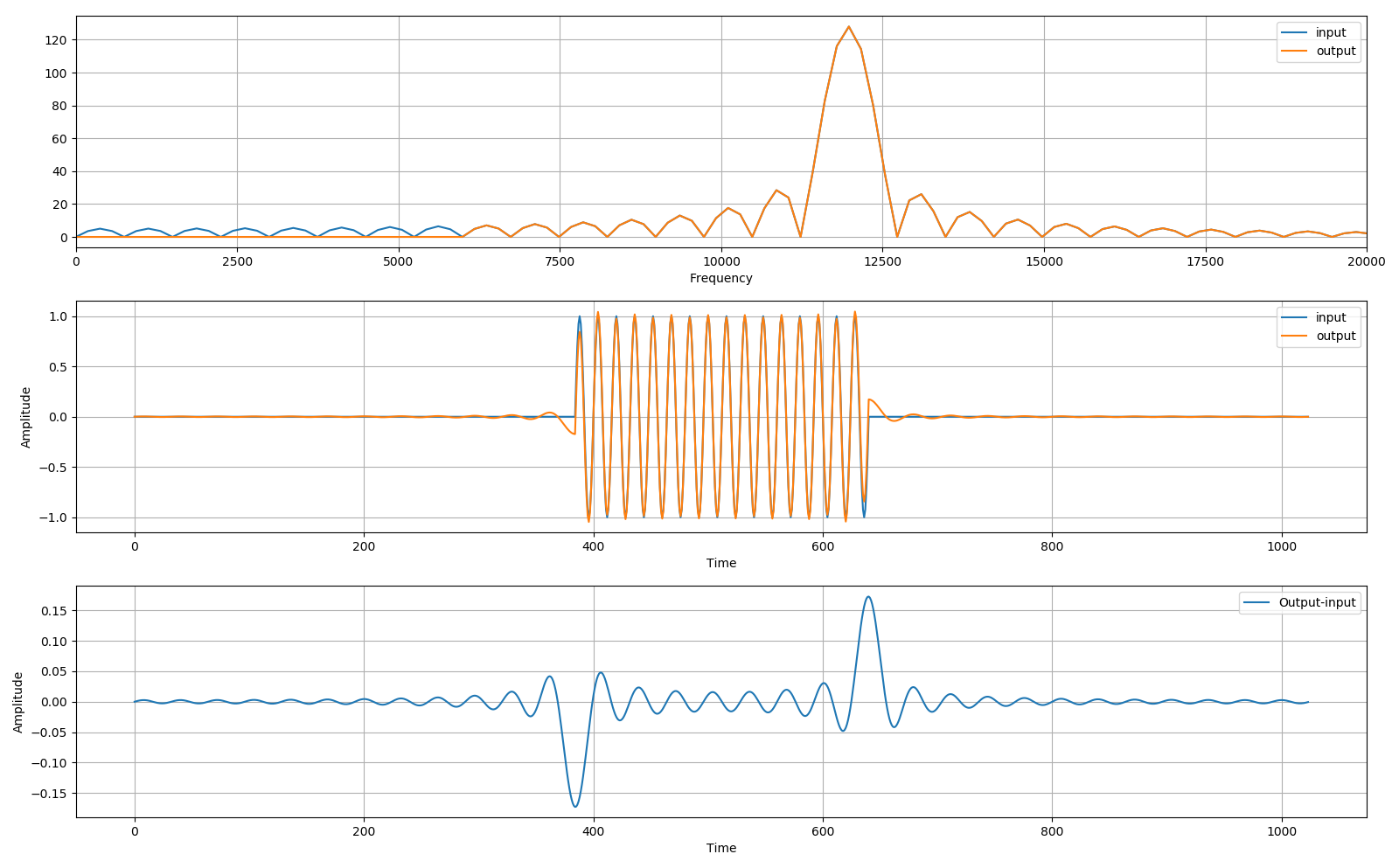Click the '120' y-axis tick label
The height and width of the screenshot is (868, 1399).
(x=57, y=40)
